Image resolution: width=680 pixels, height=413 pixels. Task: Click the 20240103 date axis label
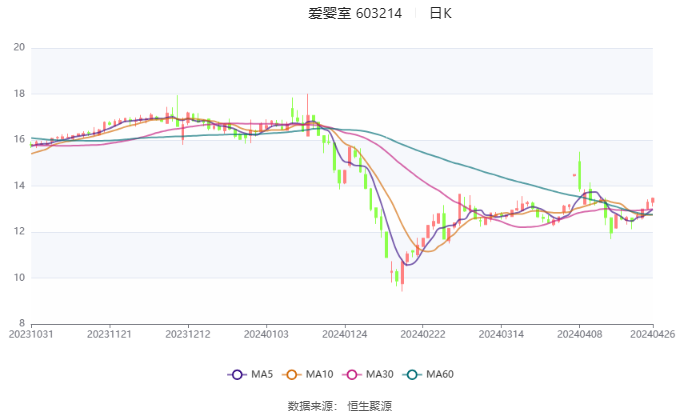(x=266, y=334)
